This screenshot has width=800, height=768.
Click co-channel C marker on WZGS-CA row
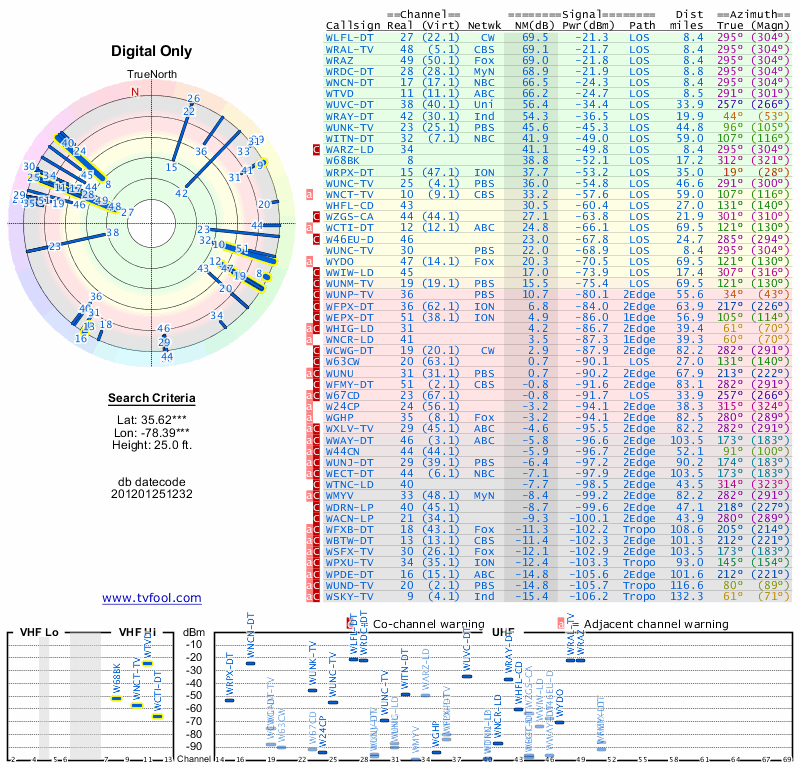[x=316, y=216]
